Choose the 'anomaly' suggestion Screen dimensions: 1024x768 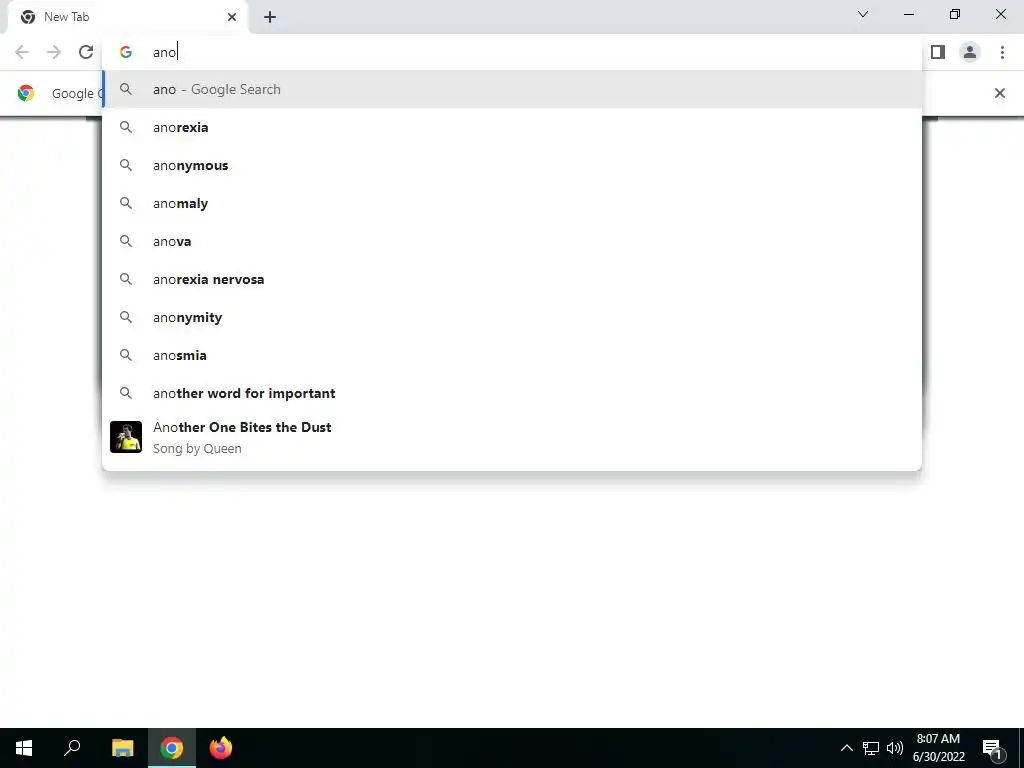click(512, 203)
